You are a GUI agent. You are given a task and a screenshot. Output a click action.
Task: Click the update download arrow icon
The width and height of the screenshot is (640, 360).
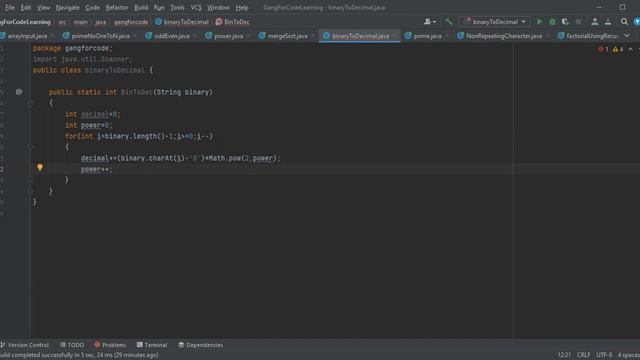608,22
